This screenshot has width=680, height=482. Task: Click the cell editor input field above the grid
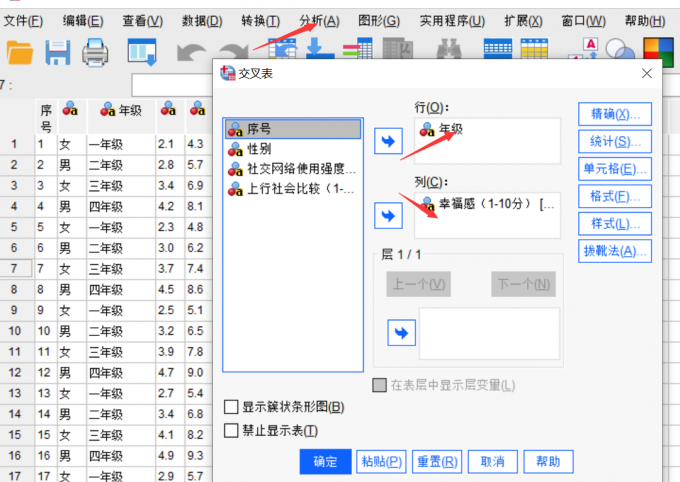172,85
